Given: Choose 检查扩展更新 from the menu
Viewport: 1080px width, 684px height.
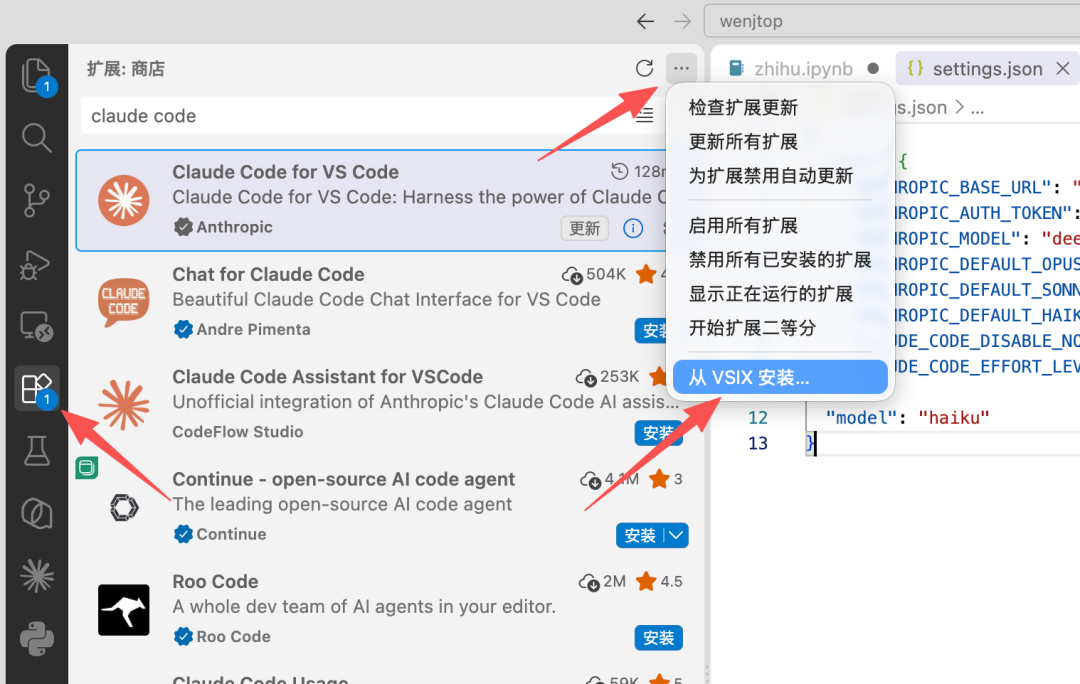Looking at the screenshot, I should [x=780, y=107].
